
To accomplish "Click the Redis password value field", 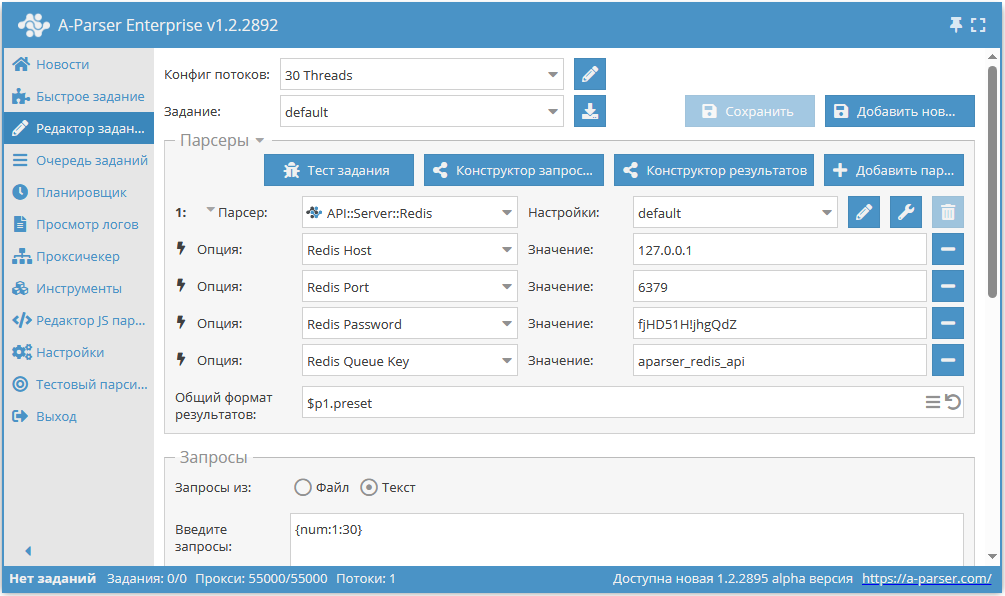I will (779, 324).
